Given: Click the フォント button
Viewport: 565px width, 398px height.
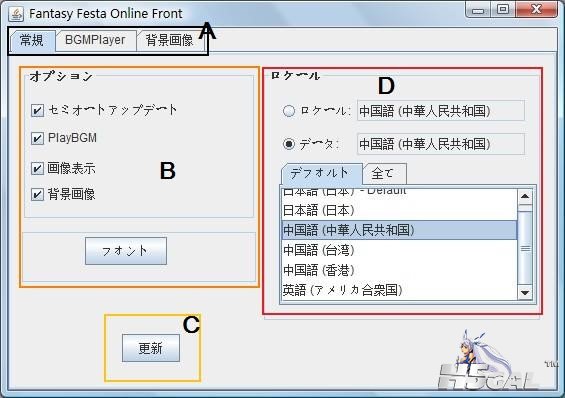Looking at the screenshot, I should [126, 251].
